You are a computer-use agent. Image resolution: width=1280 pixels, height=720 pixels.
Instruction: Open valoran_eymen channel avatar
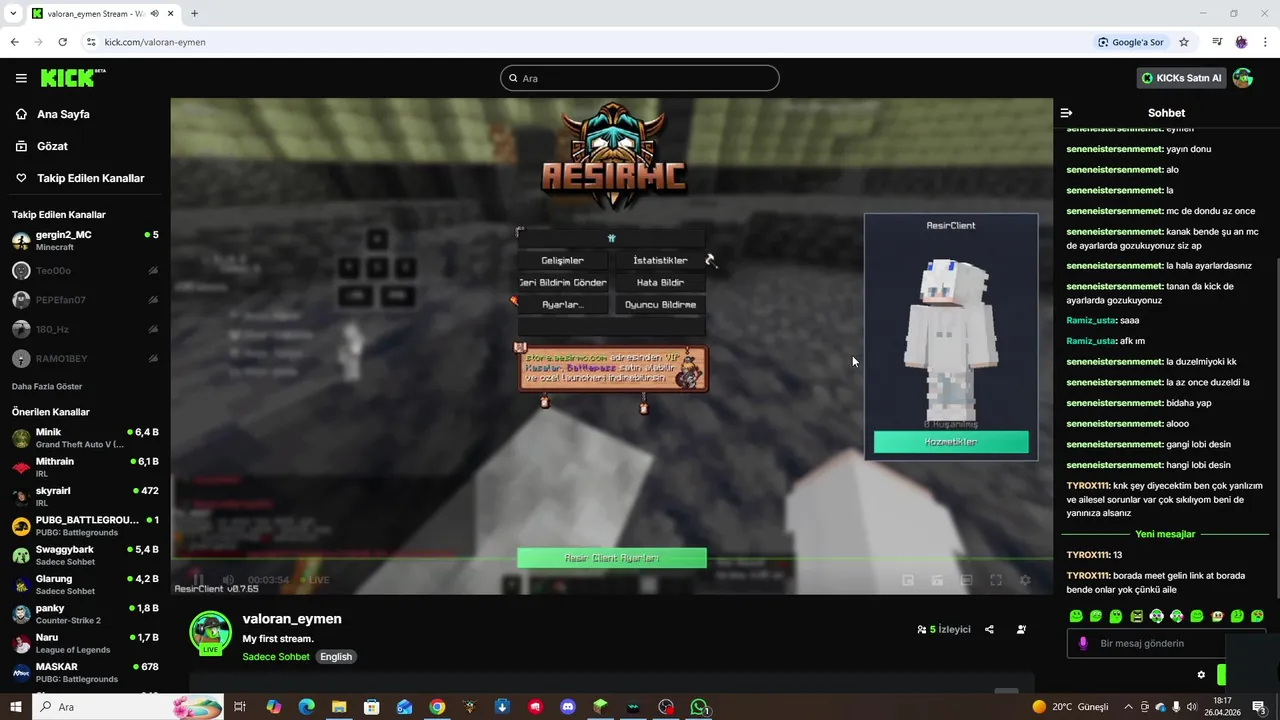coord(210,632)
